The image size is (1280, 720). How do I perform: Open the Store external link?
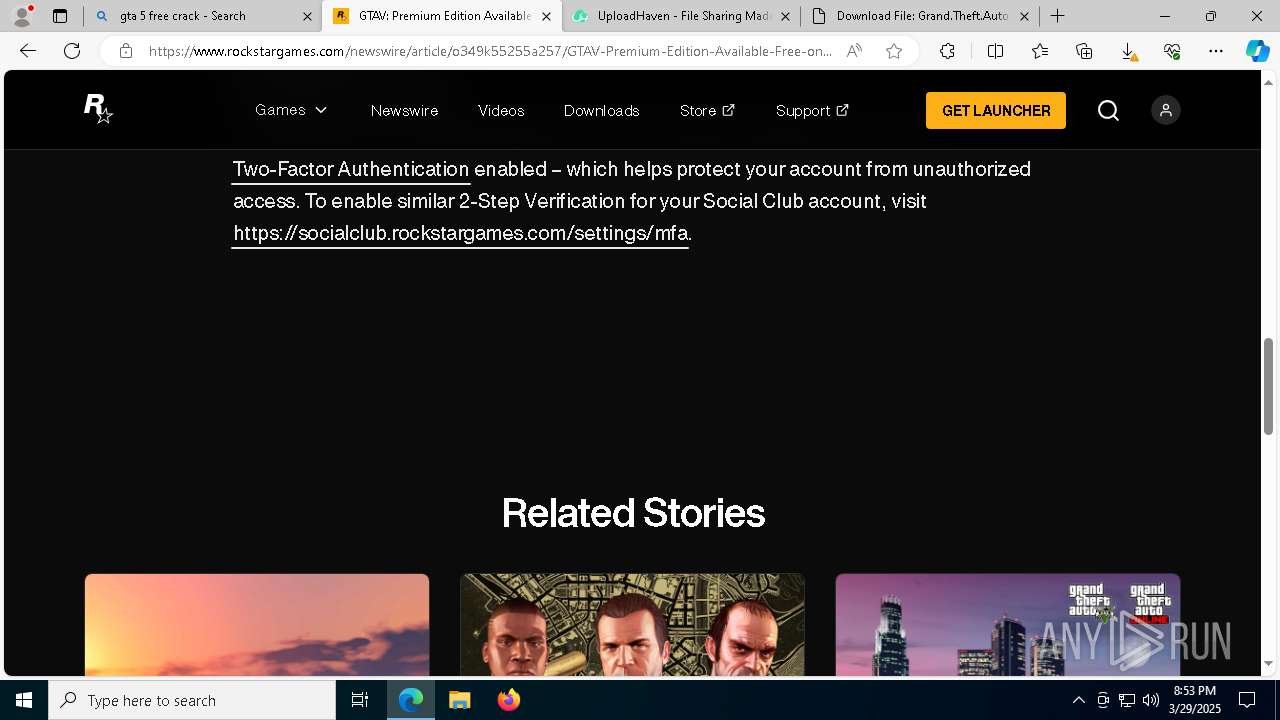pos(707,111)
